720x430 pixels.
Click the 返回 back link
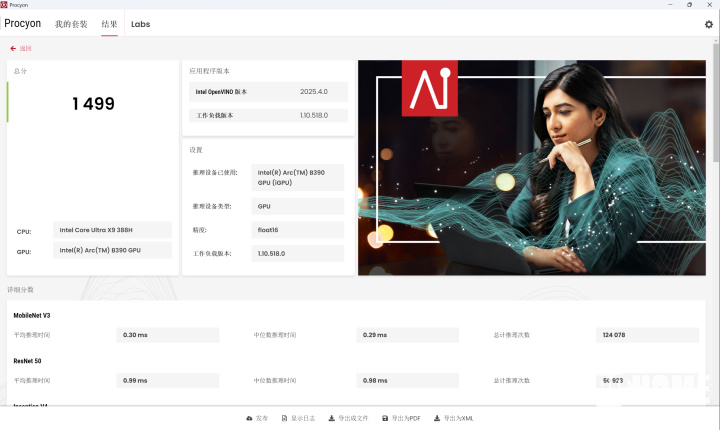pyautogui.click(x=25, y=48)
